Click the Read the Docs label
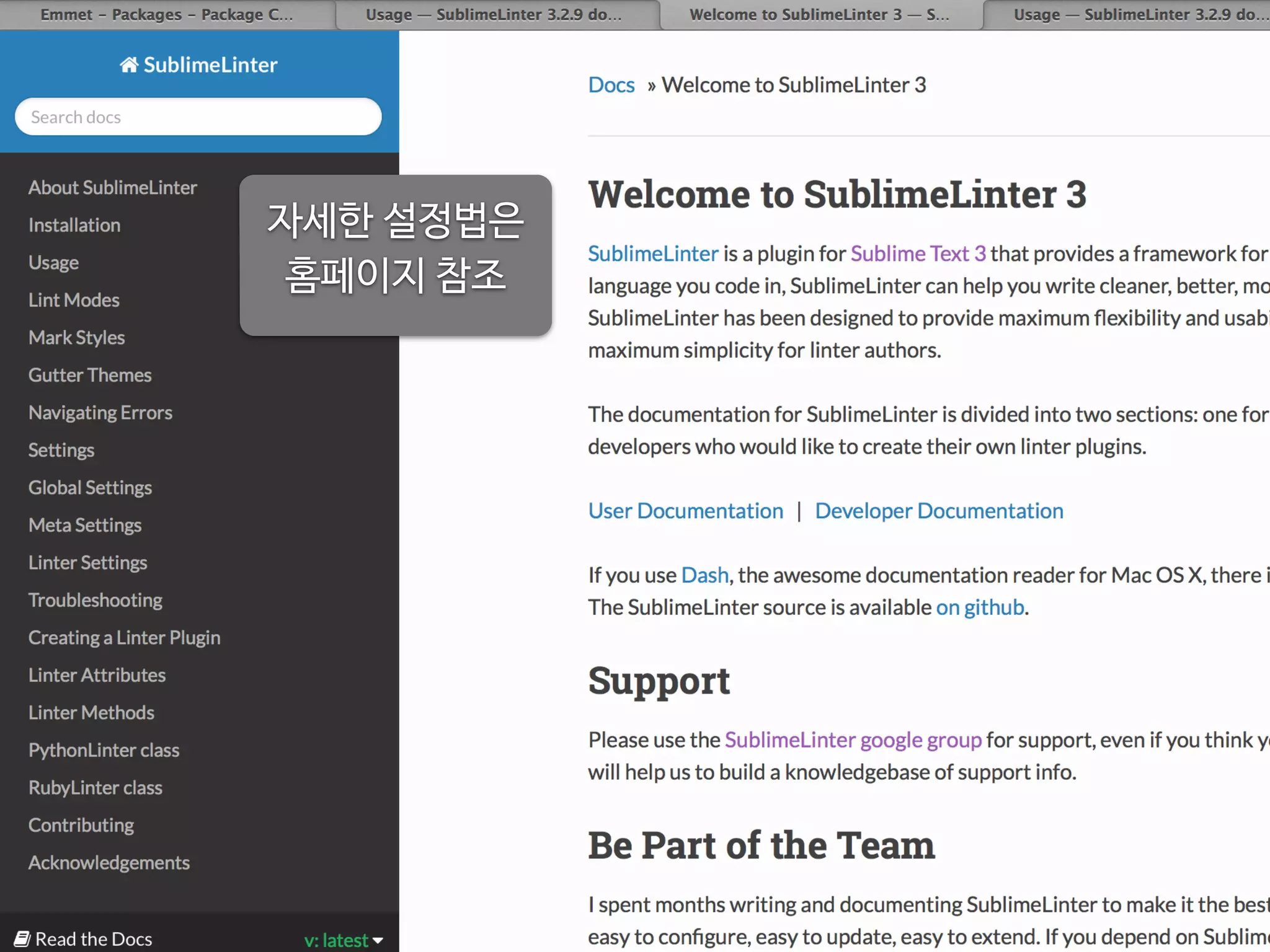1270x952 pixels. [94, 939]
